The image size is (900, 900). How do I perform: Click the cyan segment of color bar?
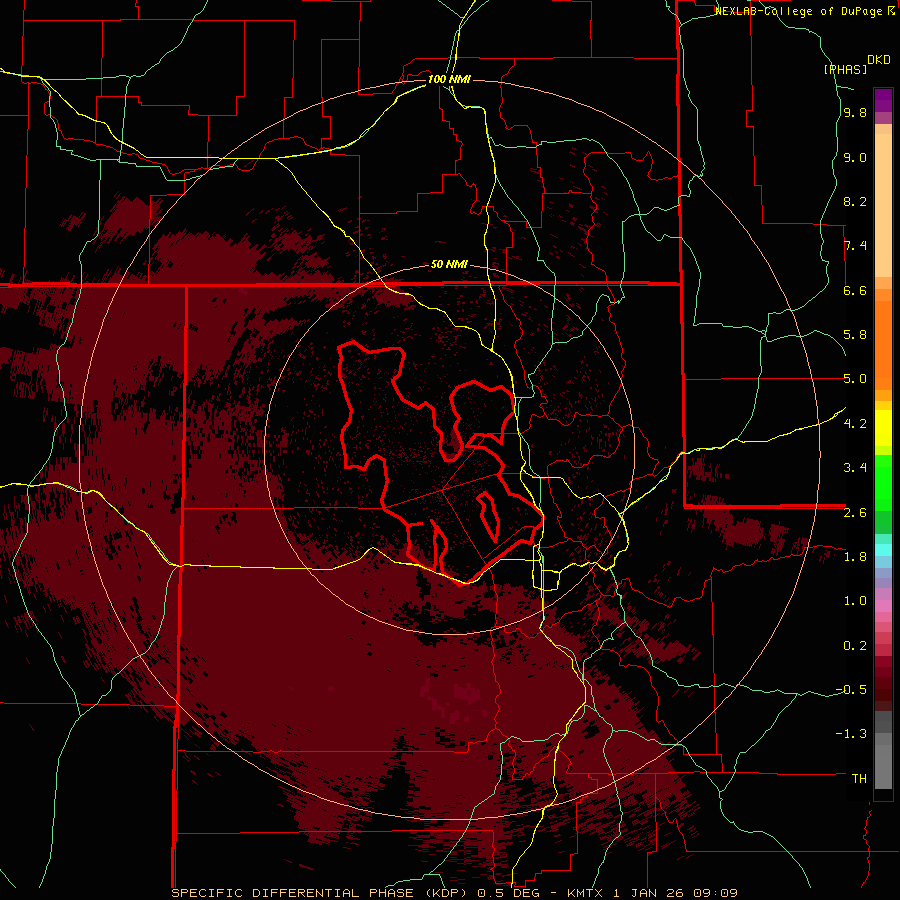pos(883,550)
